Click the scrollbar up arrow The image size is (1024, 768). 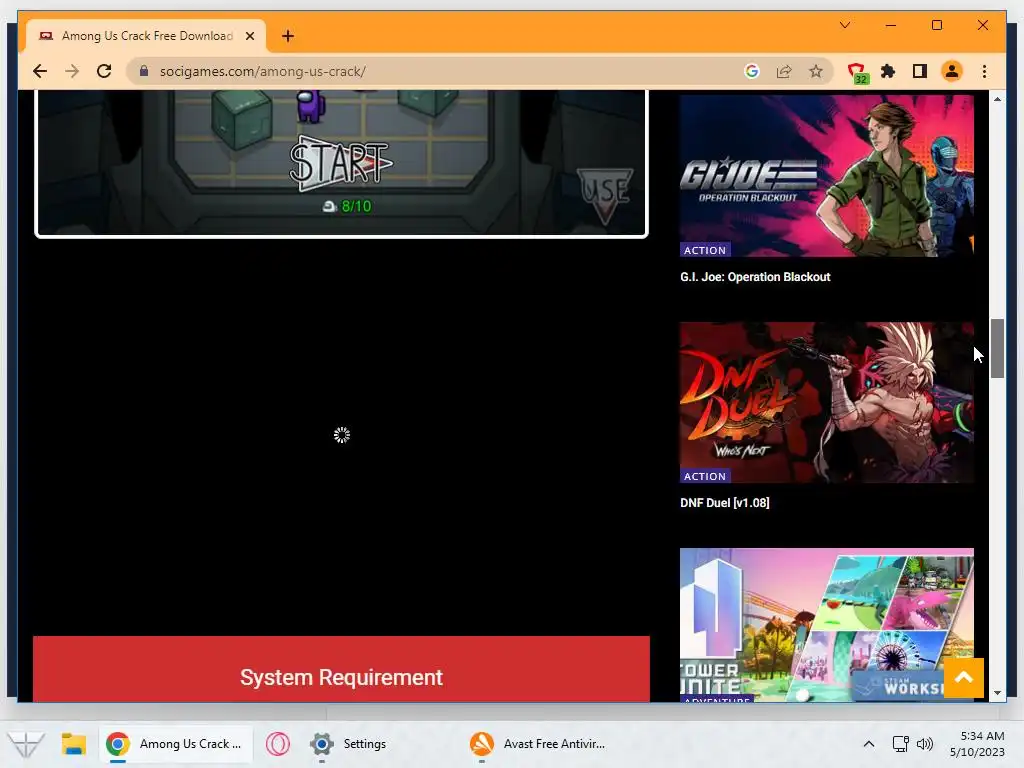(997, 99)
